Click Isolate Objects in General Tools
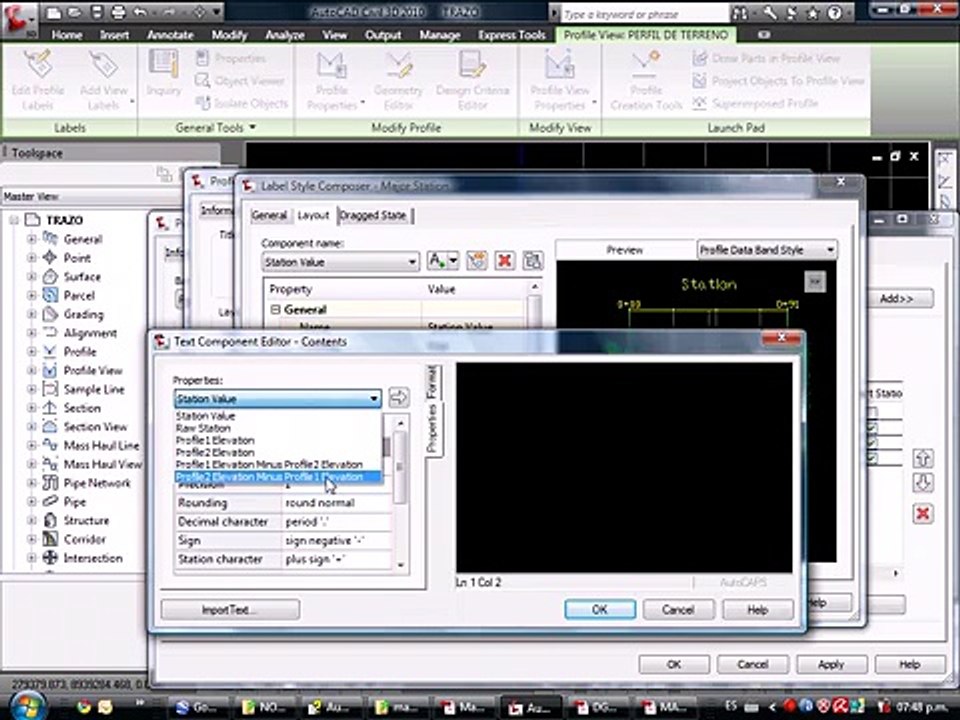960x720 pixels. (x=242, y=103)
